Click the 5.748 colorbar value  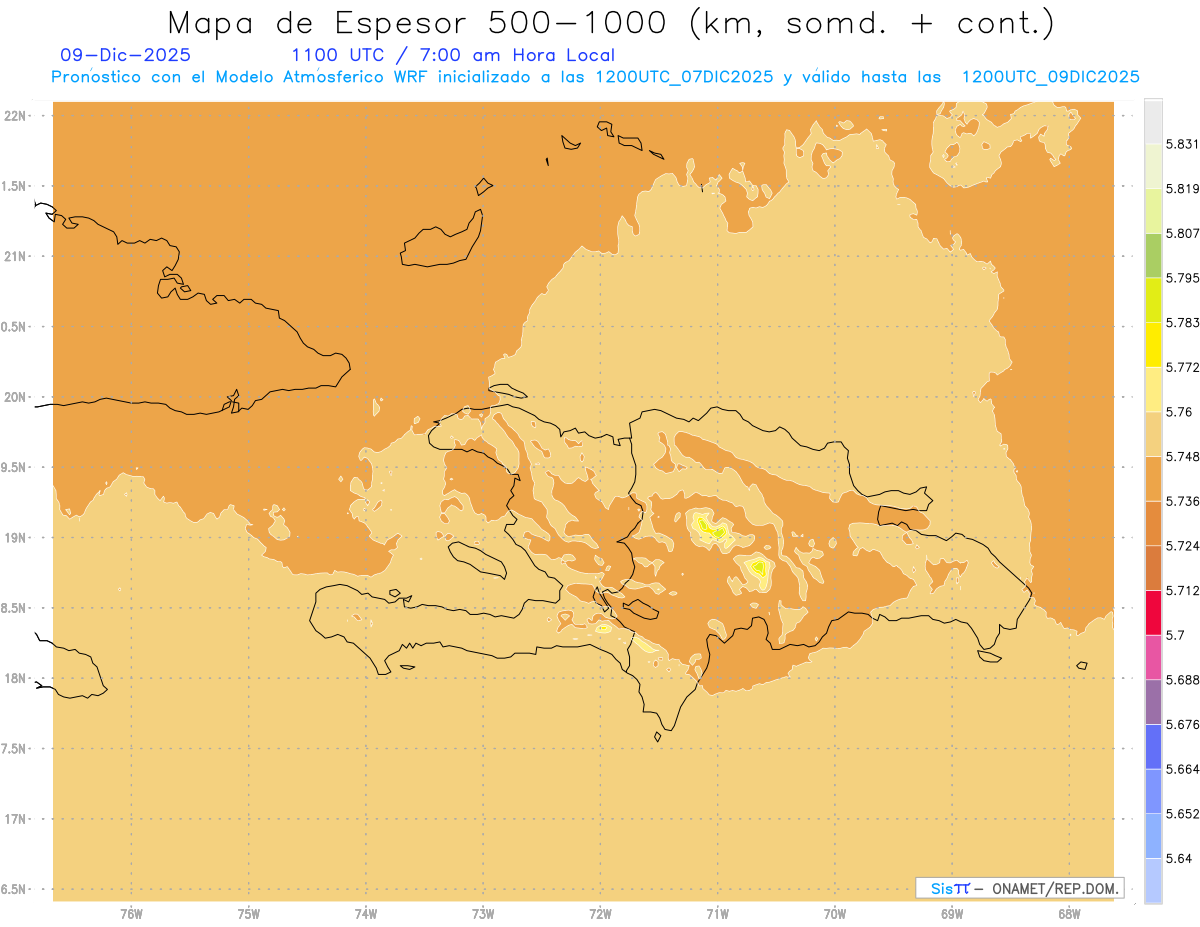point(1182,456)
